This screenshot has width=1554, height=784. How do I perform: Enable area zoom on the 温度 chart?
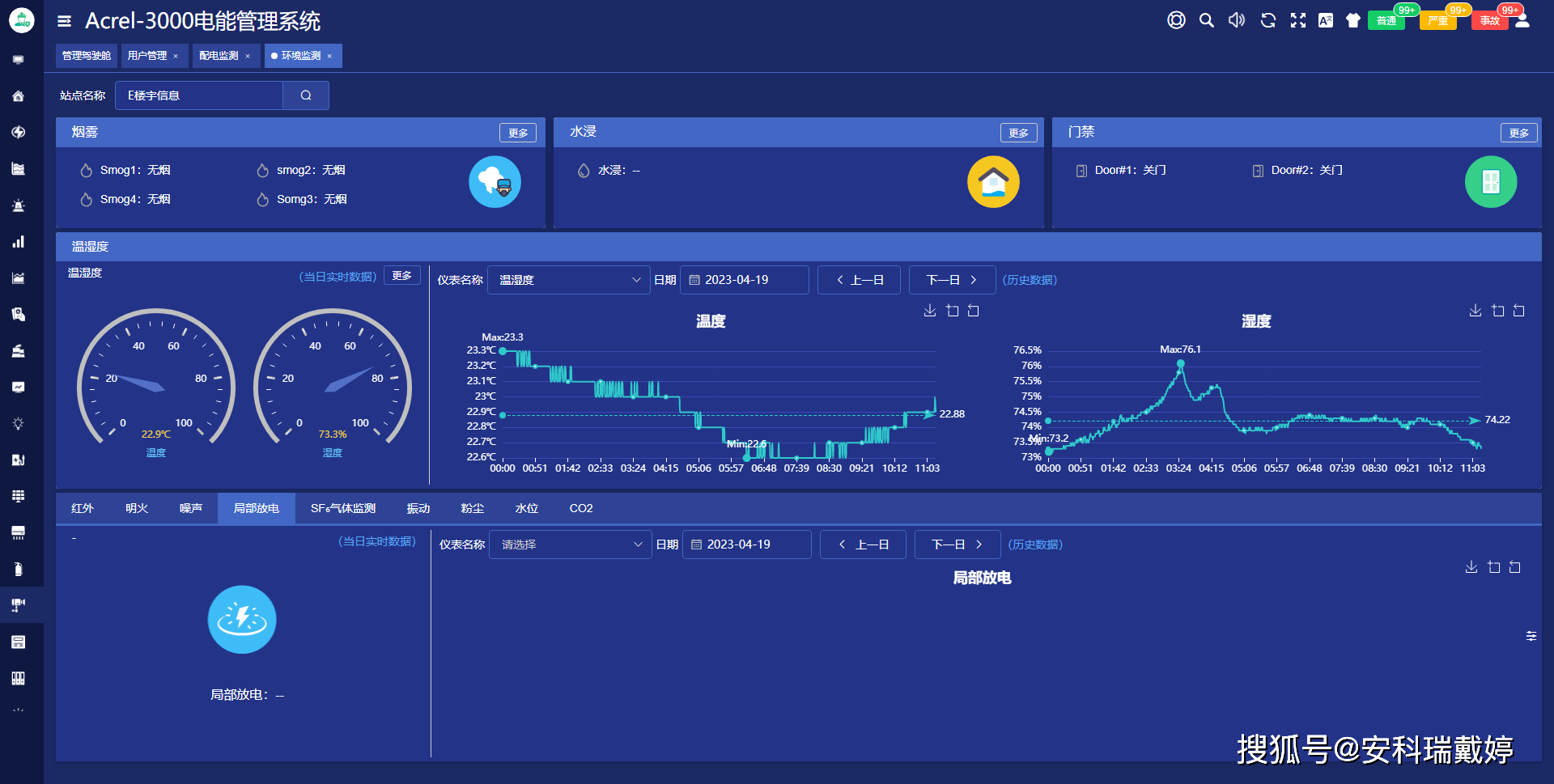point(953,311)
